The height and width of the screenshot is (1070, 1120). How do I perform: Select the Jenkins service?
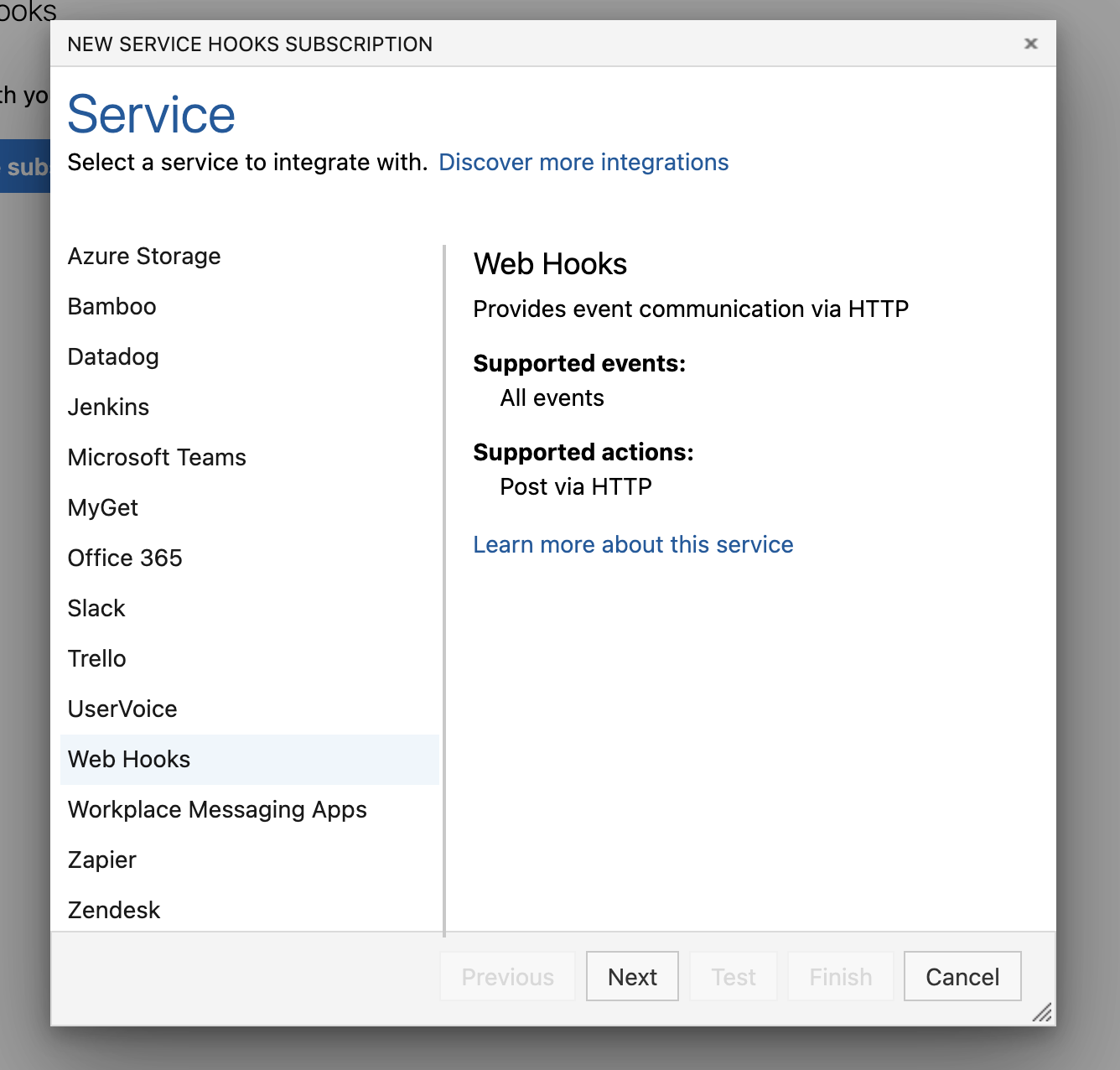click(x=109, y=407)
